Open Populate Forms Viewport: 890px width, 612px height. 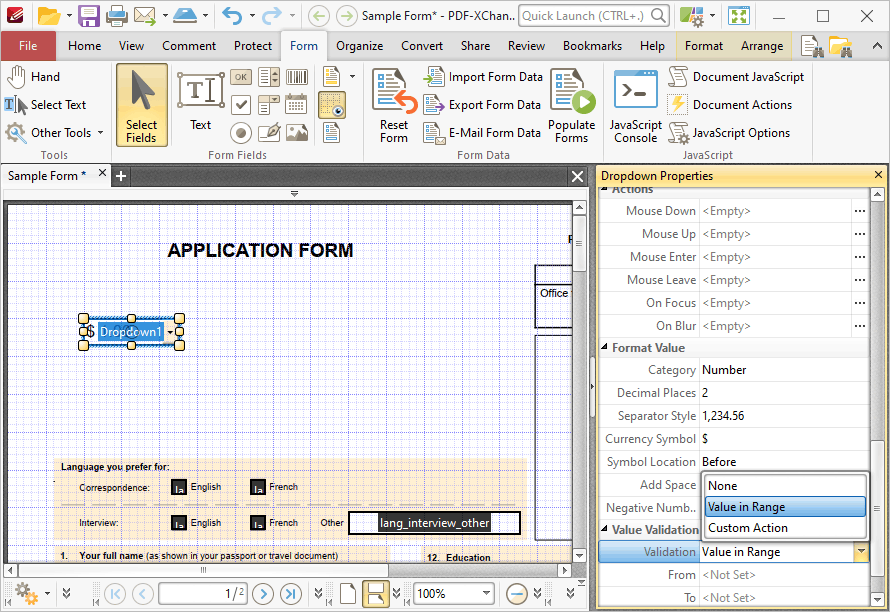point(572,106)
